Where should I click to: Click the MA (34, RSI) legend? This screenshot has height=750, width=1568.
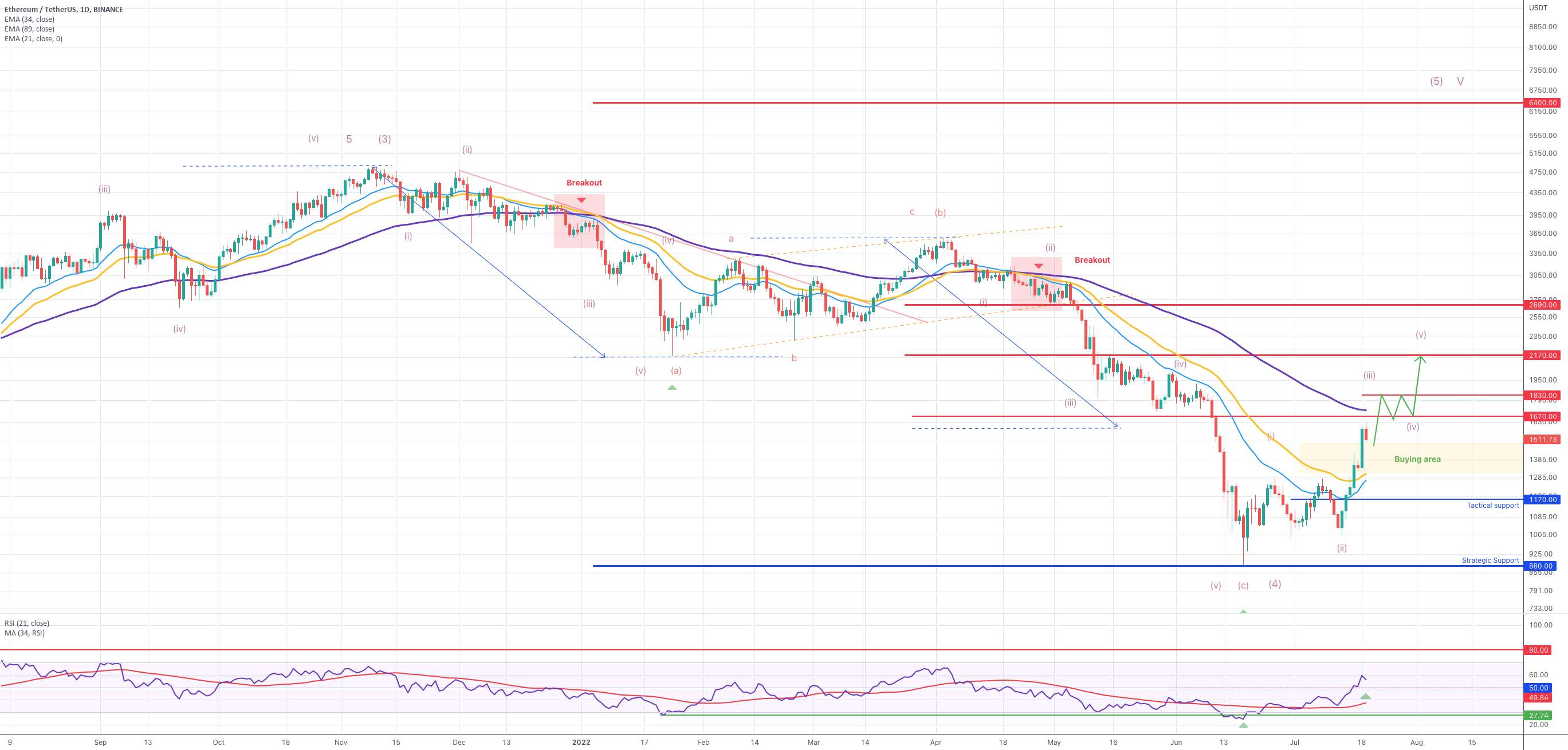point(24,633)
